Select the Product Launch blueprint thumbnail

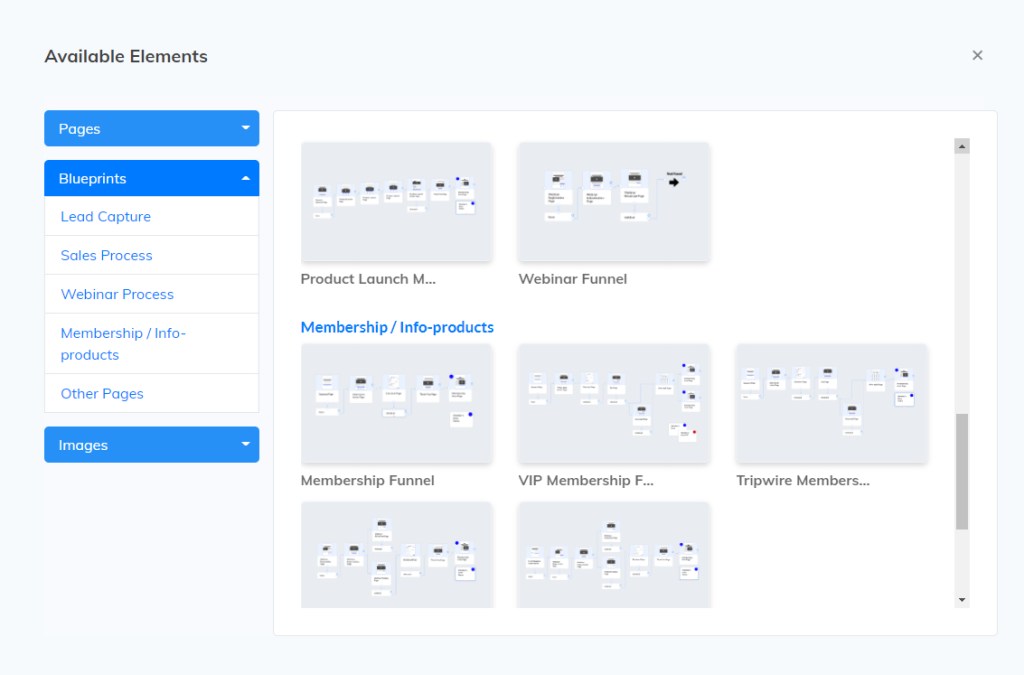coord(397,201)
